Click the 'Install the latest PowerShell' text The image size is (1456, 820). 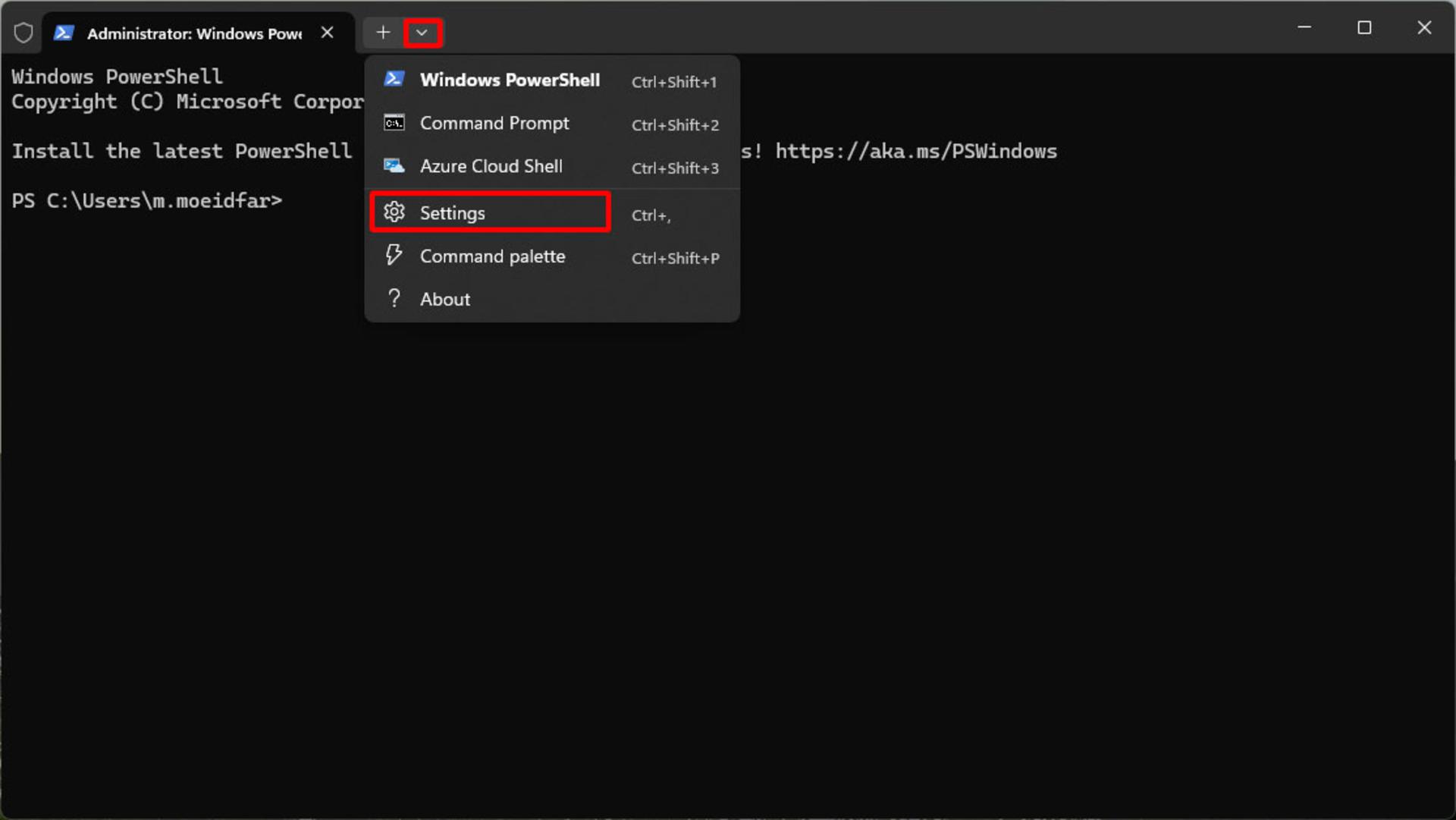pyautogui.click(x=182, y=151)
